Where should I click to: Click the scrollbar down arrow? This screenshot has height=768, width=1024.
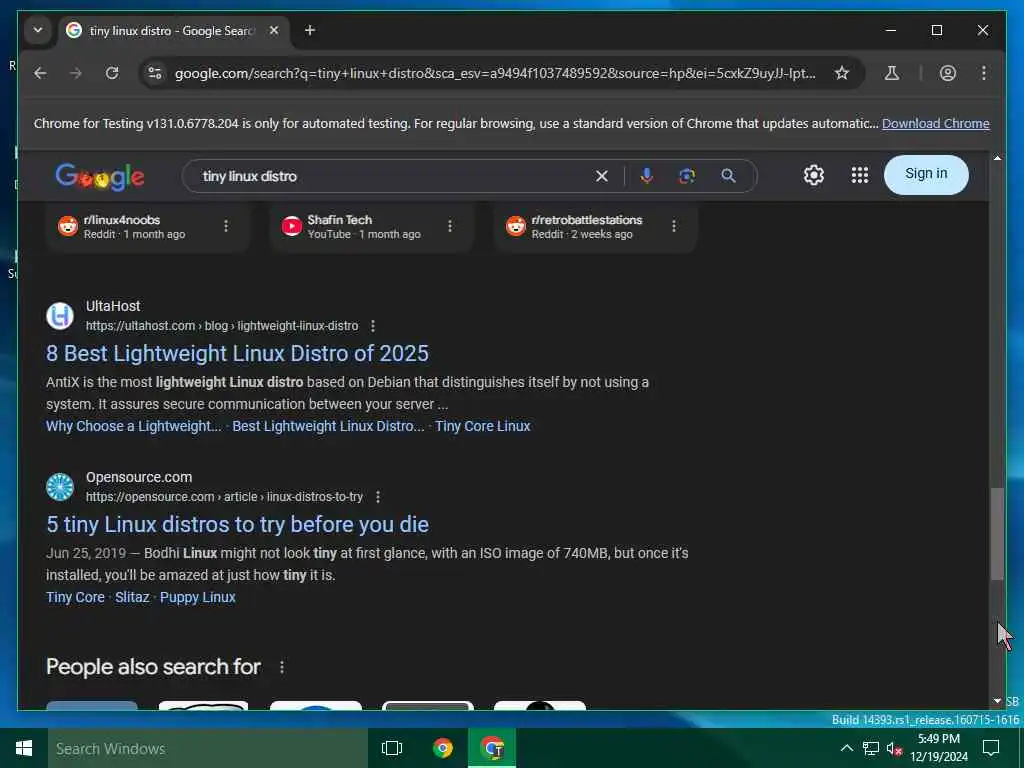[997, 701]
